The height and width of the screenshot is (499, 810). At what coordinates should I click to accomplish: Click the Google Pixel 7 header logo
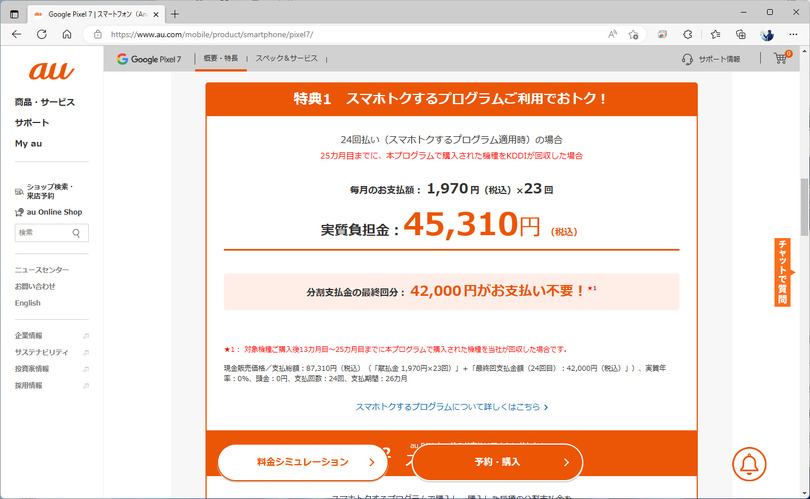coord(149,59)
